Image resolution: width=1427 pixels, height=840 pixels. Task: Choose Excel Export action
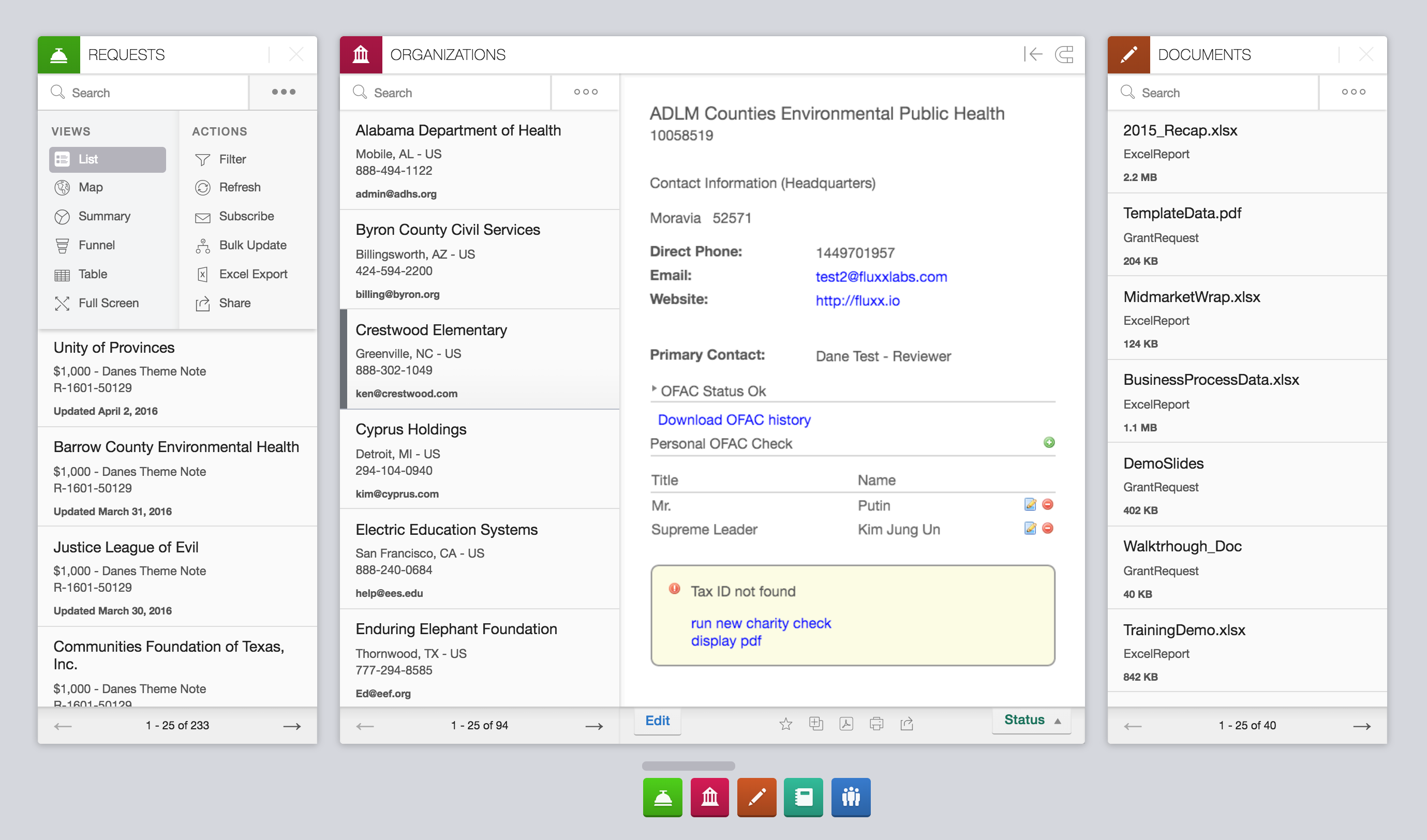(x=252, y=274)
